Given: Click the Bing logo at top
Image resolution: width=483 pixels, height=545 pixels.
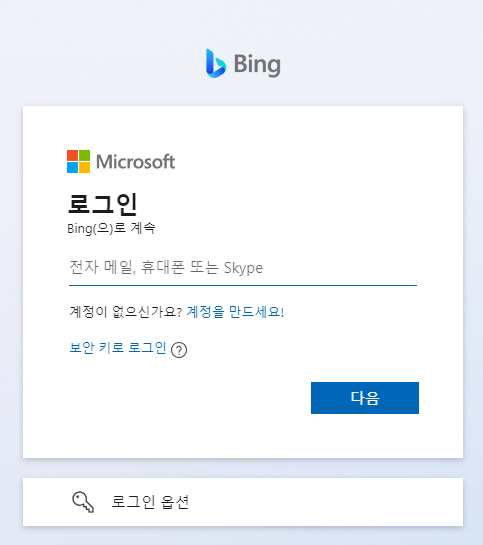Looking at the screenshot, I should pos(243,64).
